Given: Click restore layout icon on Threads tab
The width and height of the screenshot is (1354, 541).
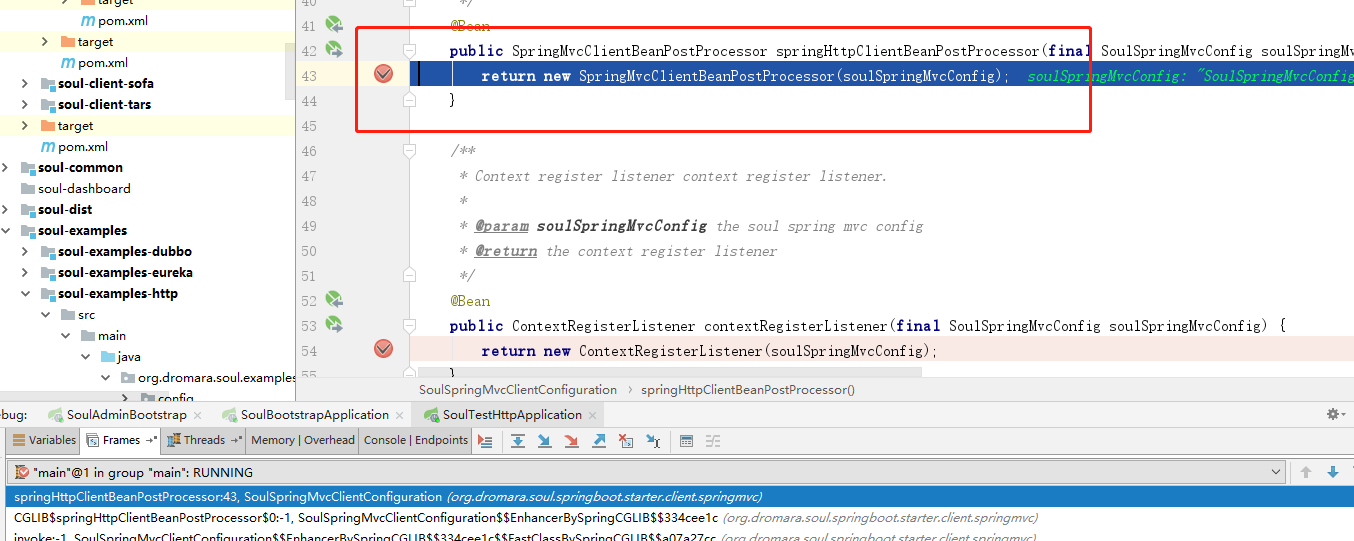Looking at the screenshot, I should coord(236,440).
